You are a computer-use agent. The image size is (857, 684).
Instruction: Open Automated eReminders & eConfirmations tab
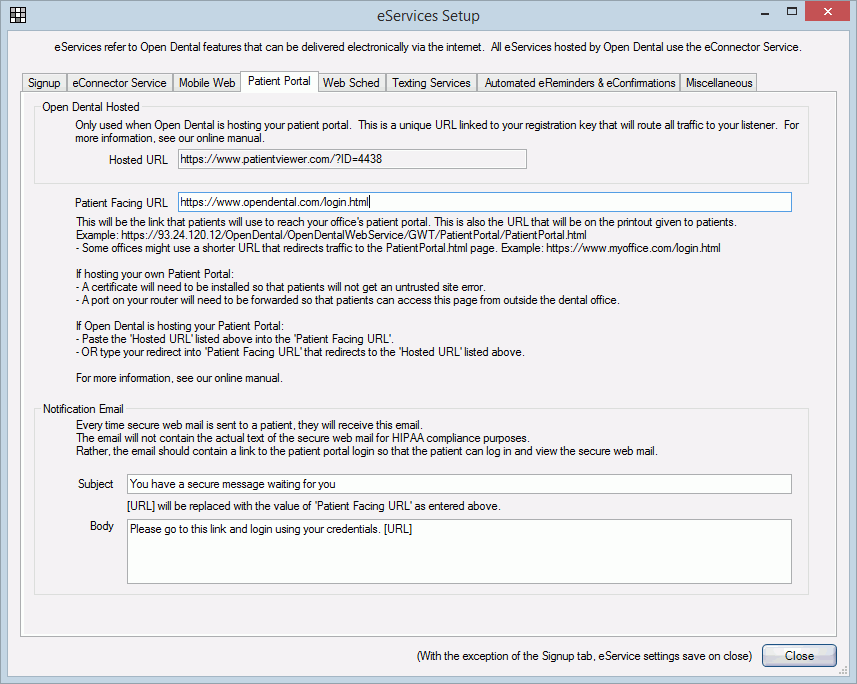579,83
